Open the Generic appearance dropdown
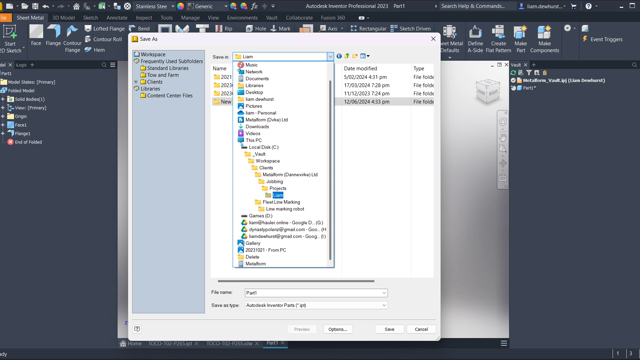This screenshot has height=360, width=640. tap(226, 6)
